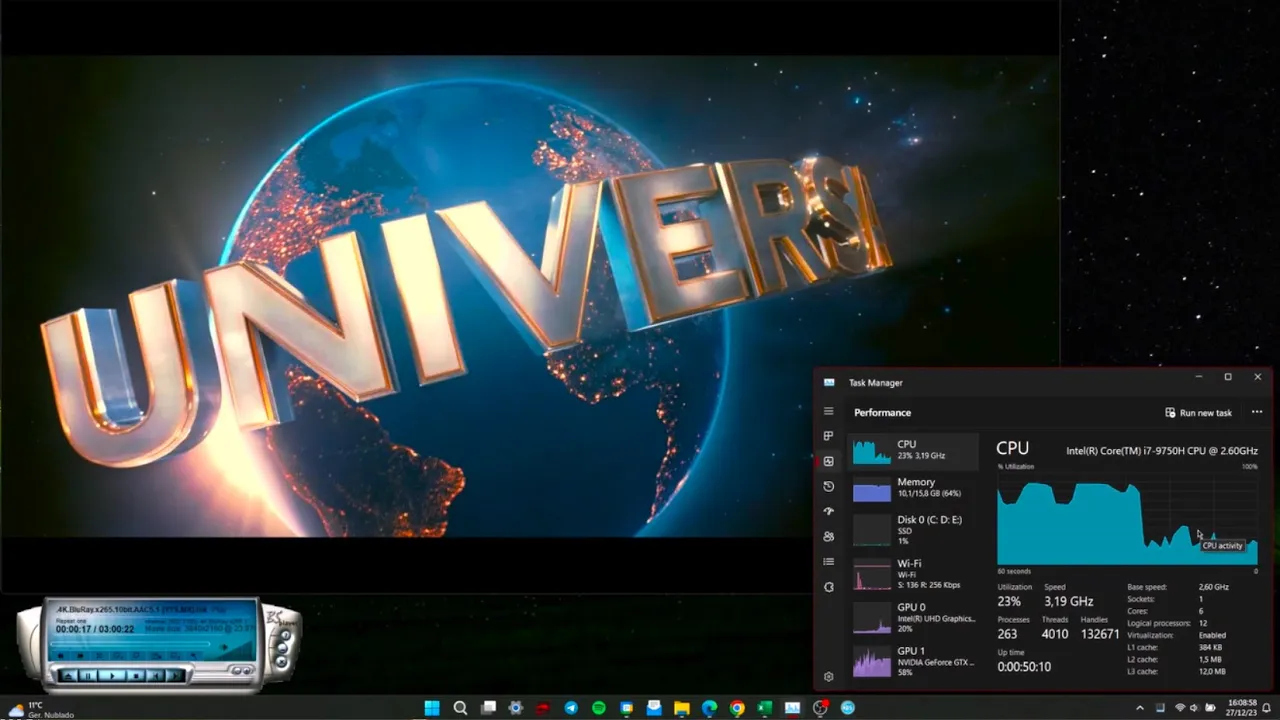The image size is (1280, 720).
Task: Skip to next in BSPlayer
Action: 175,676
